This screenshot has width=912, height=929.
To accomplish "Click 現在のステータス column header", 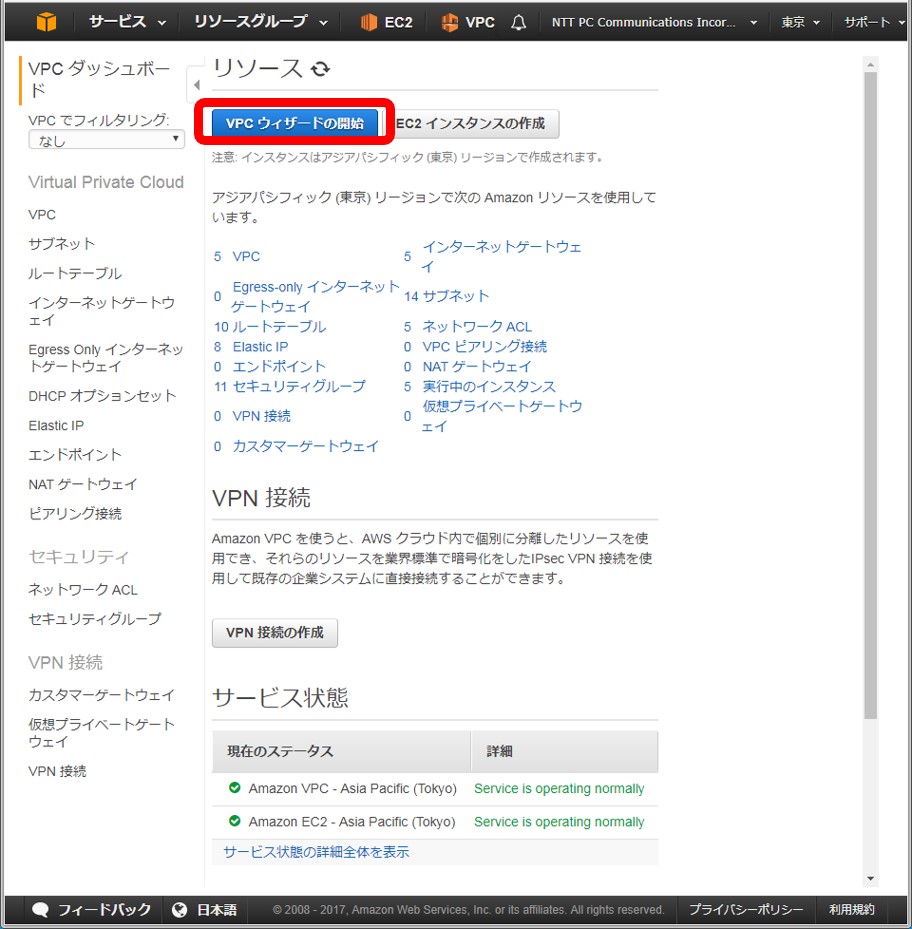I will tap(341, 751).
